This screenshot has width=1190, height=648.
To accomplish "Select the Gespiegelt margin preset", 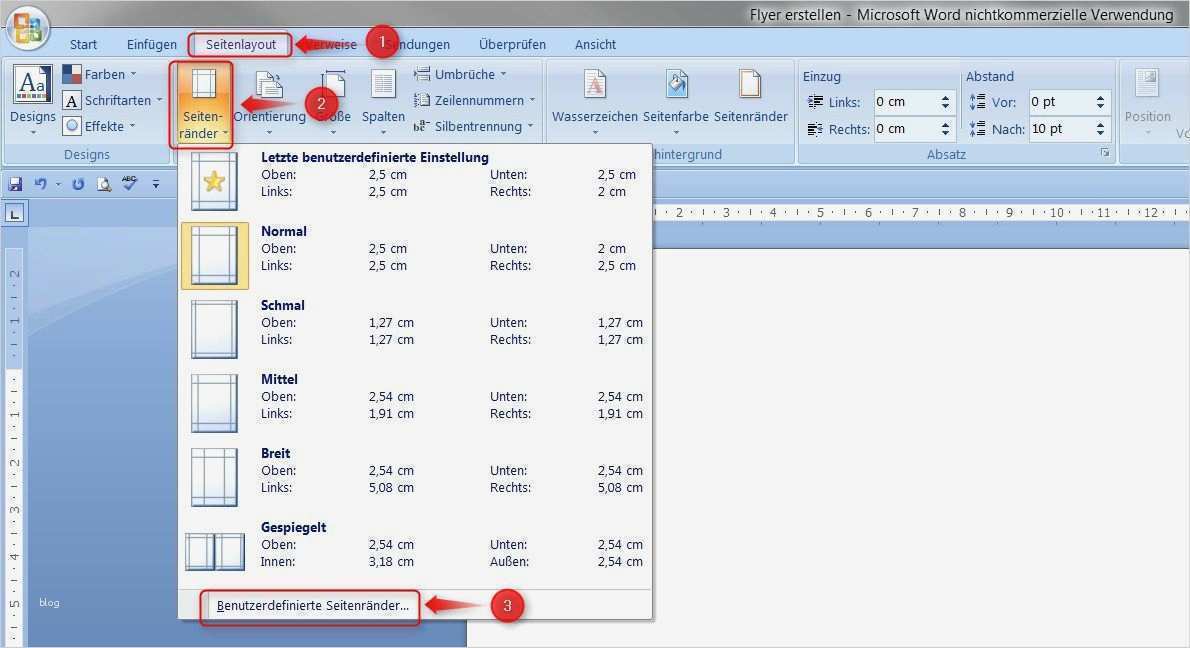I will 415,551.
